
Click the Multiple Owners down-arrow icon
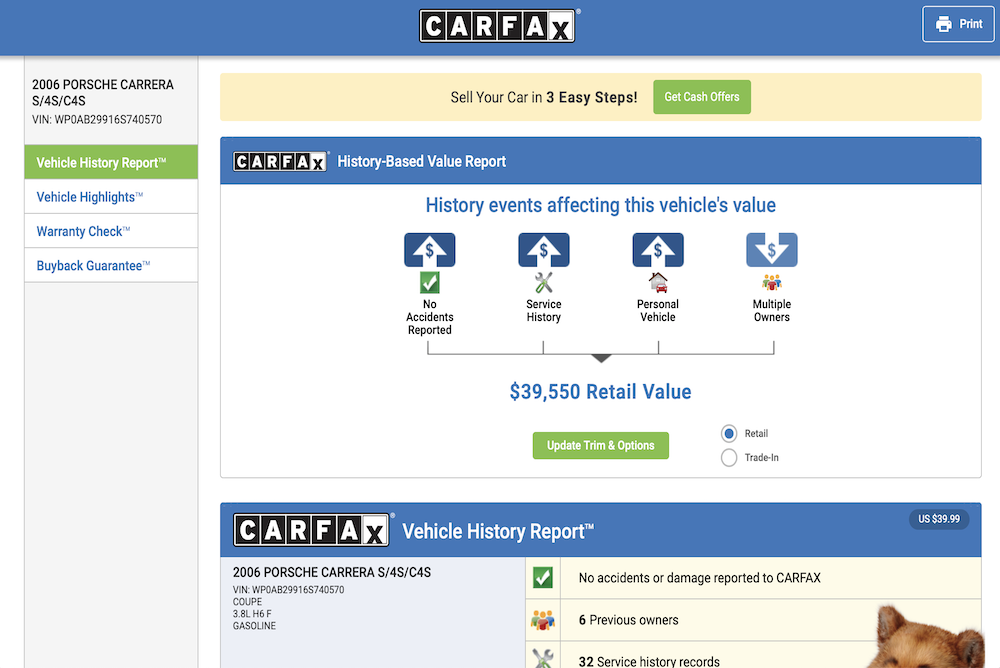(x=771, y=250)
